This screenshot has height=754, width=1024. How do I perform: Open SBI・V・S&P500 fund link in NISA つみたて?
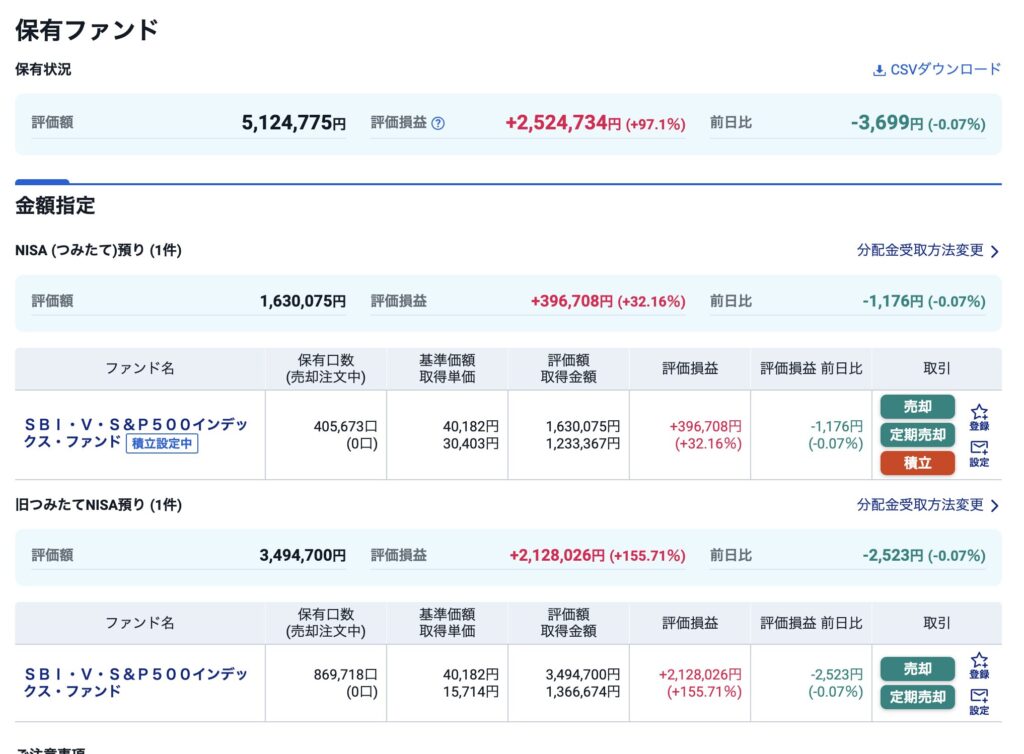tap(136, 433)
